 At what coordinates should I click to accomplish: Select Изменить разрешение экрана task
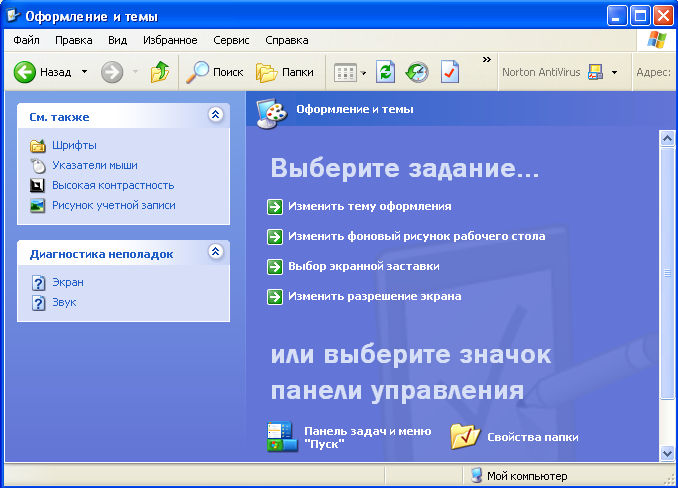(374, 296)
